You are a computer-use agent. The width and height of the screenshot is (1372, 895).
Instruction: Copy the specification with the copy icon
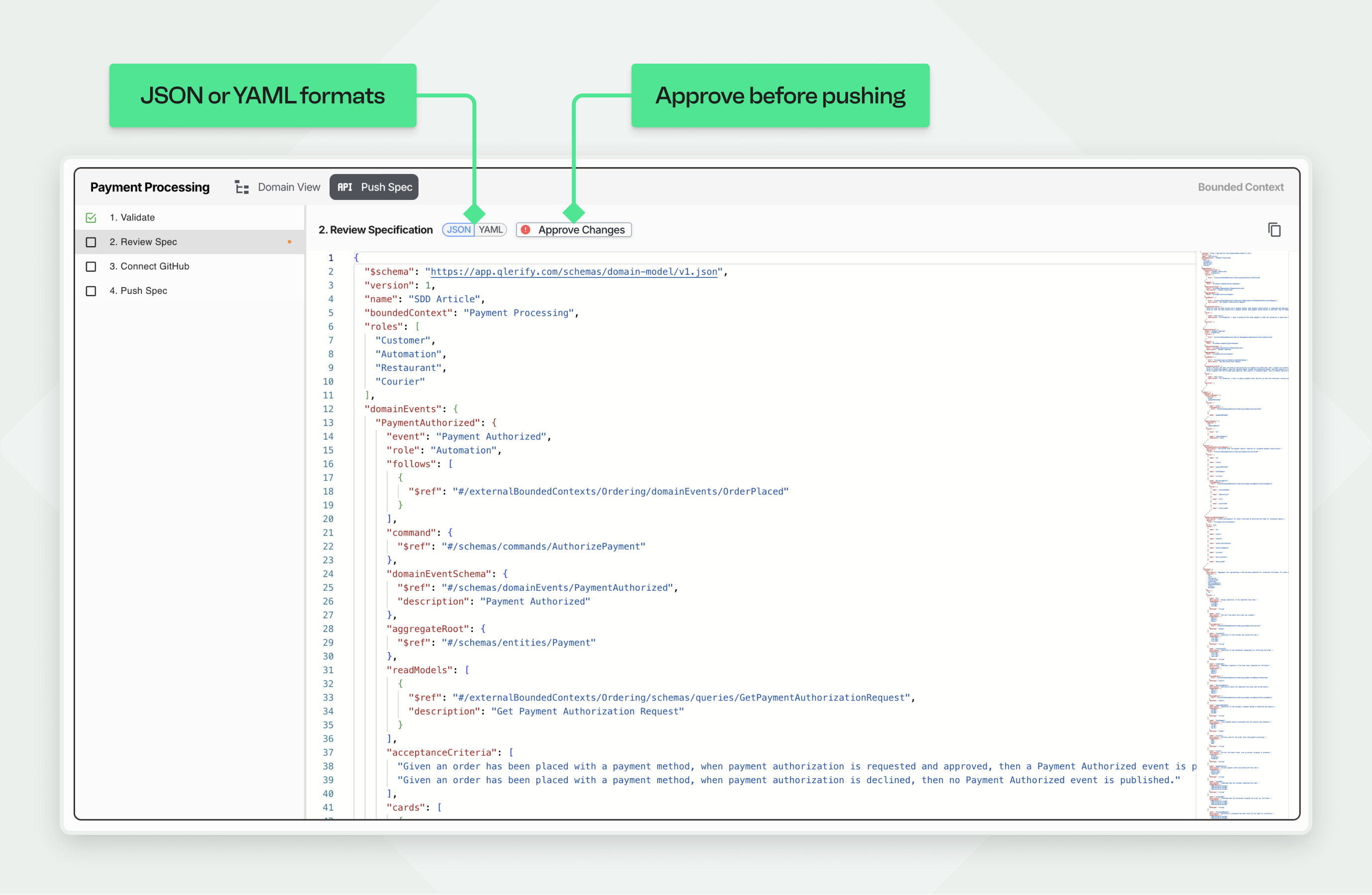[1274, 230]
